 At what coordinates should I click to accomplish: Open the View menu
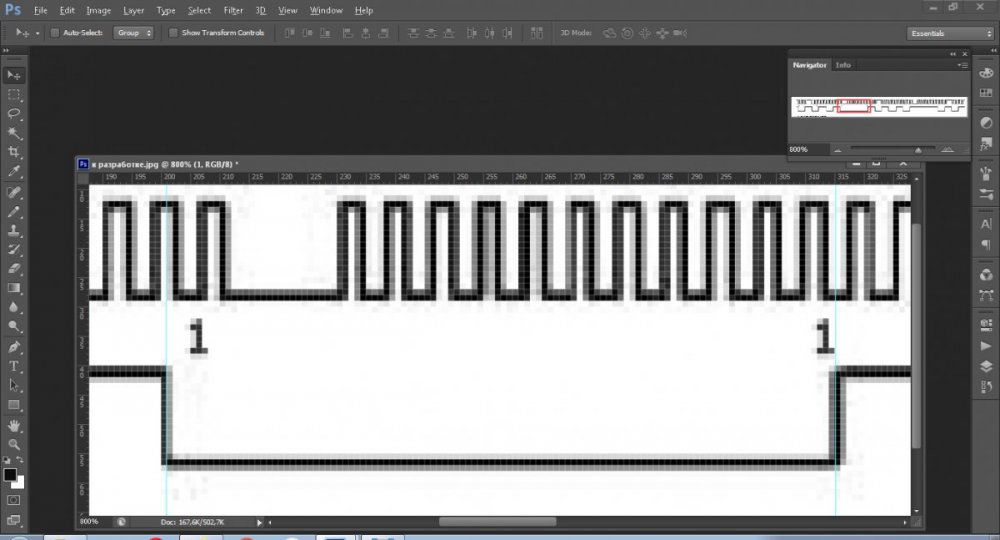pyautogui.click(x=288, y=10)
